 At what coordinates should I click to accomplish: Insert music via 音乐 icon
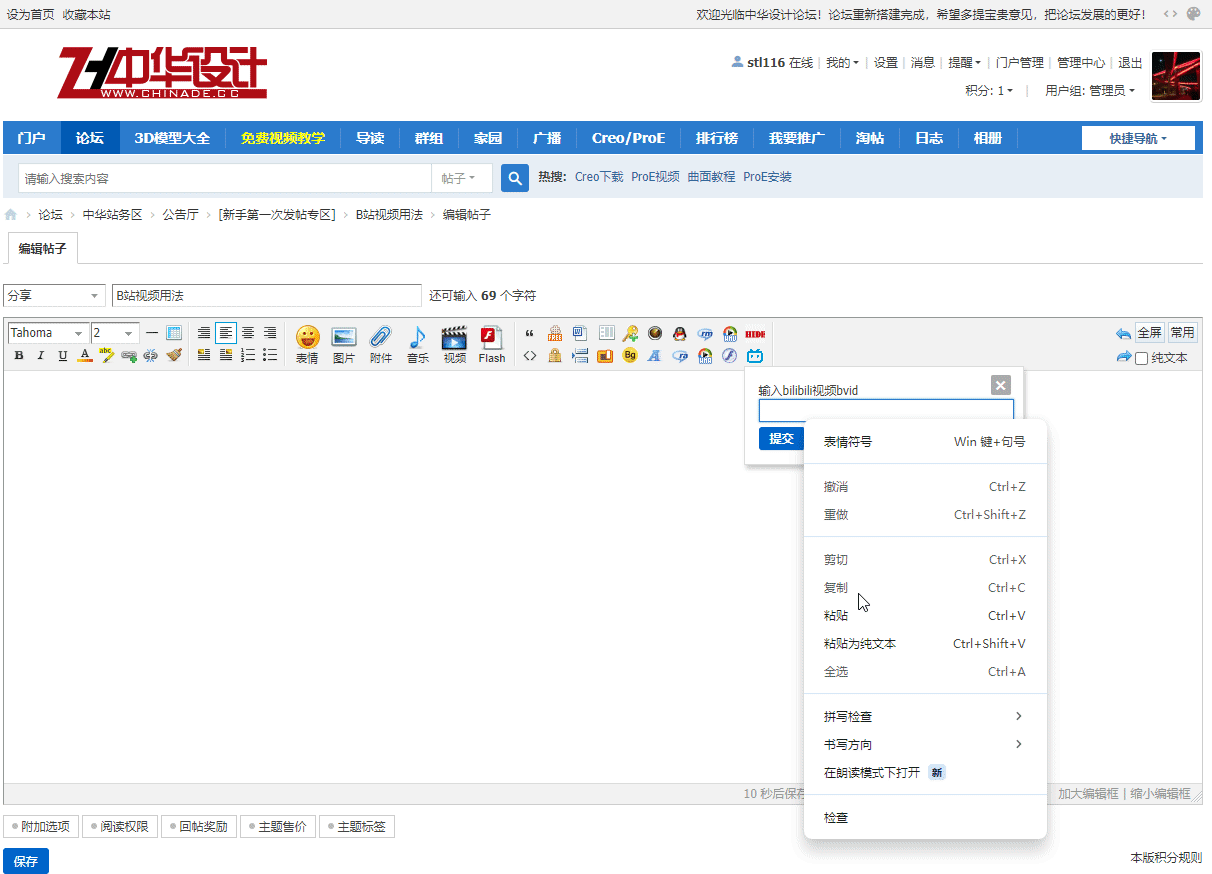418,345
